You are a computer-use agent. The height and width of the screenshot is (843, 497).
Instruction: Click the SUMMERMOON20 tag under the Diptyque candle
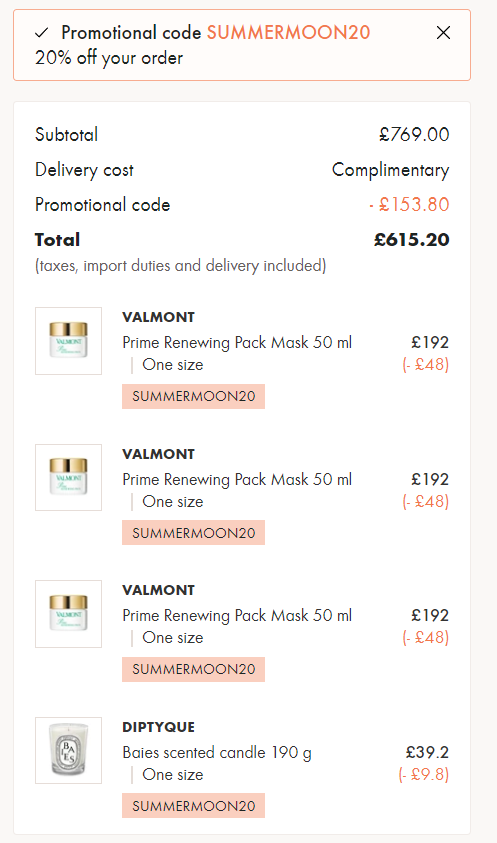click(194, 805)
